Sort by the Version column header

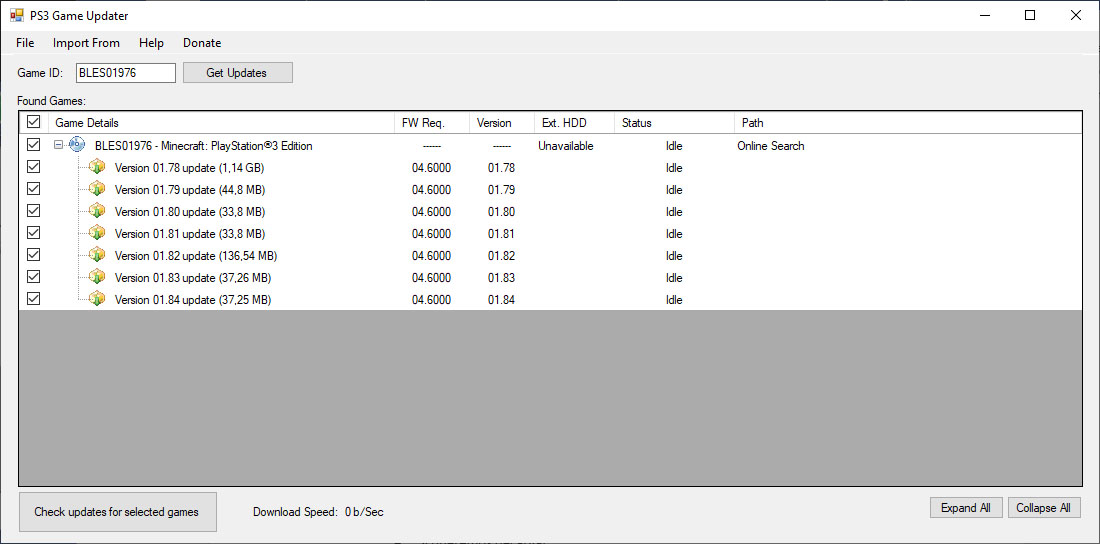pyautogui.click(x=502, y=122)
